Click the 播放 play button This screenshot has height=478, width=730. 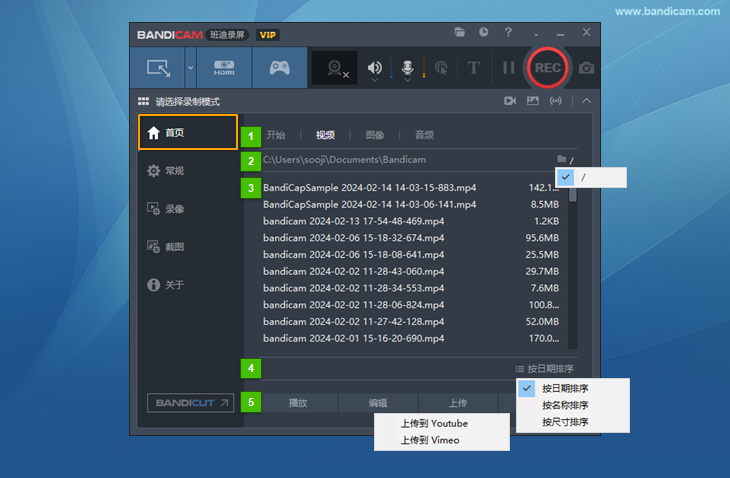[x=298, y=403]
